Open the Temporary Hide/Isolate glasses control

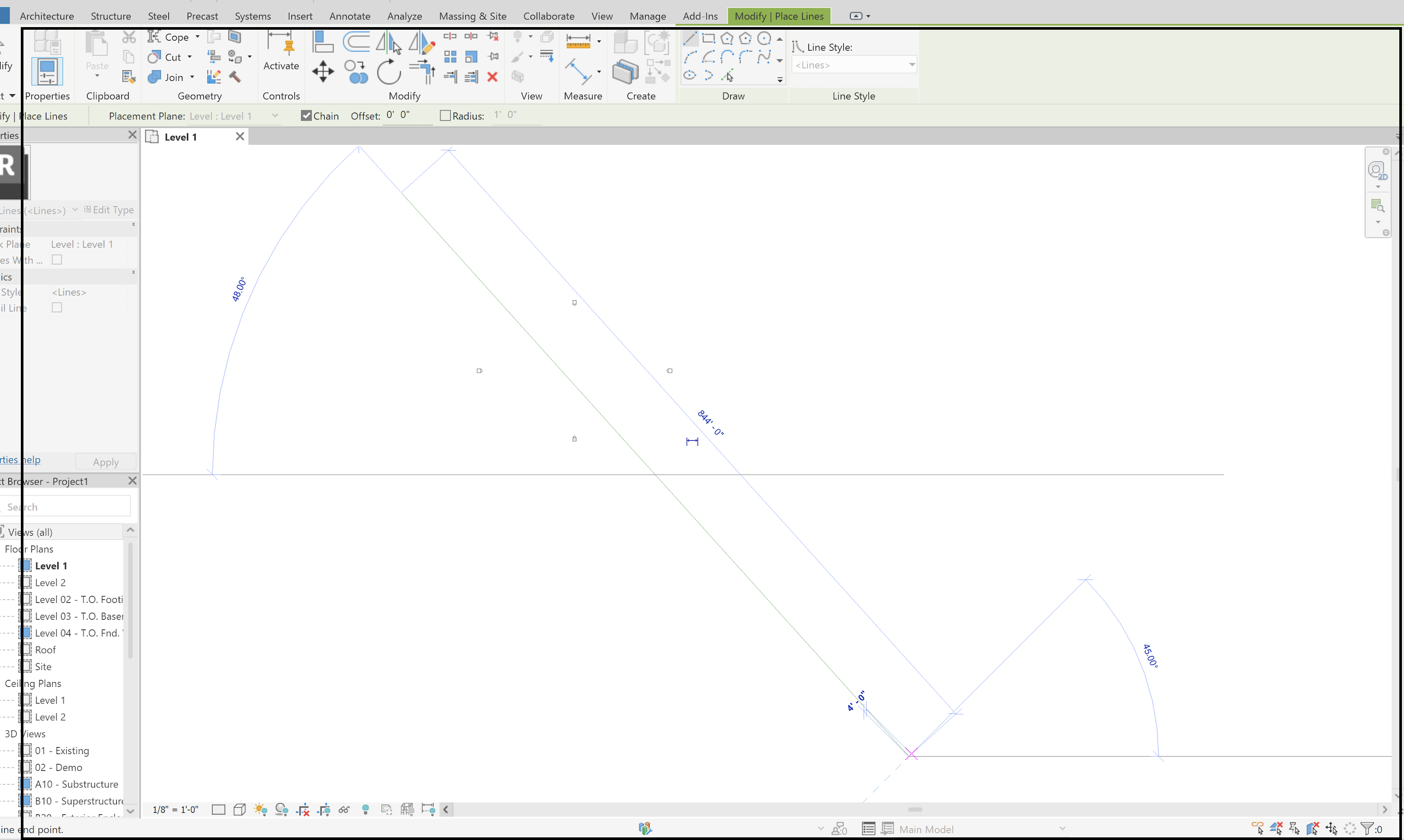(344, 809)
